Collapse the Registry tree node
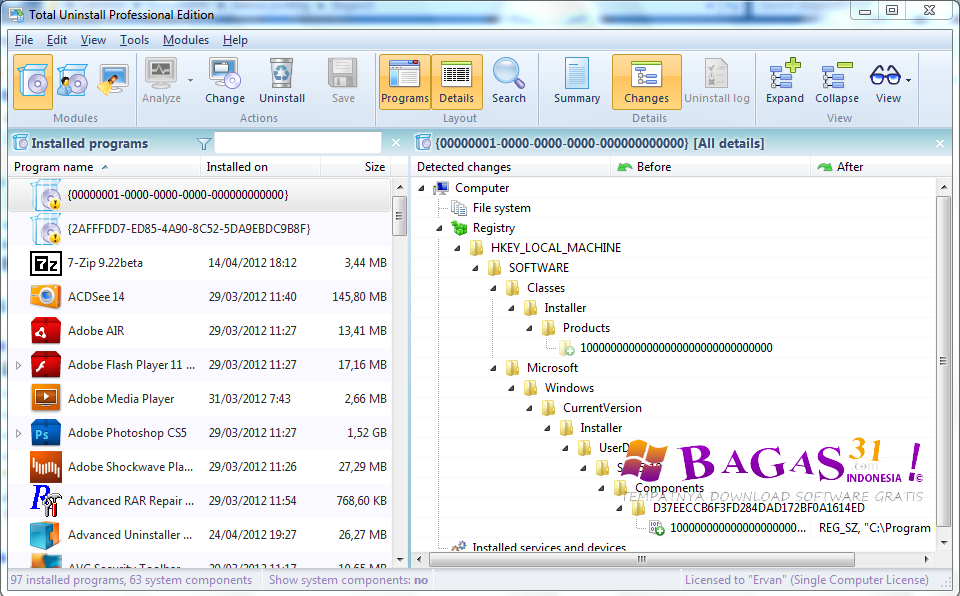Viewport: 960px width, 596px height. pos(440,228)
